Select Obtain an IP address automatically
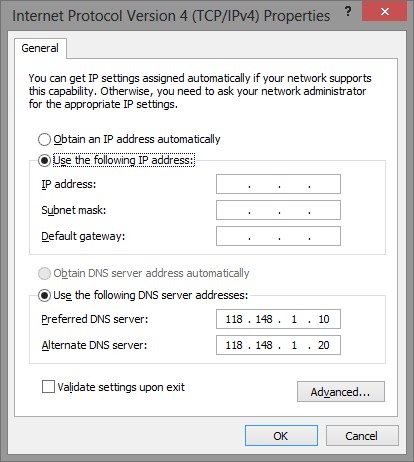This screenshot has height=462, width=414. (44, 139)
